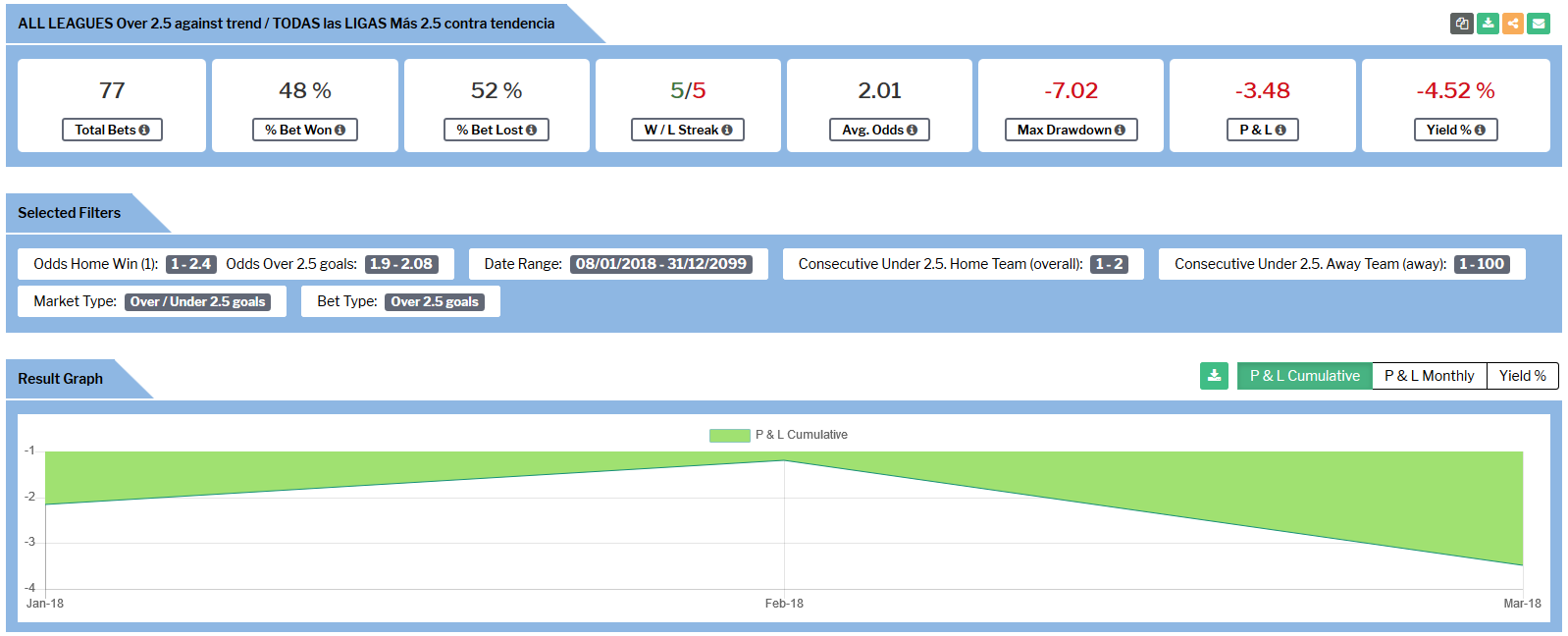Click the 1 - 2.4 Odds Home Win badge

coord(191,264)
